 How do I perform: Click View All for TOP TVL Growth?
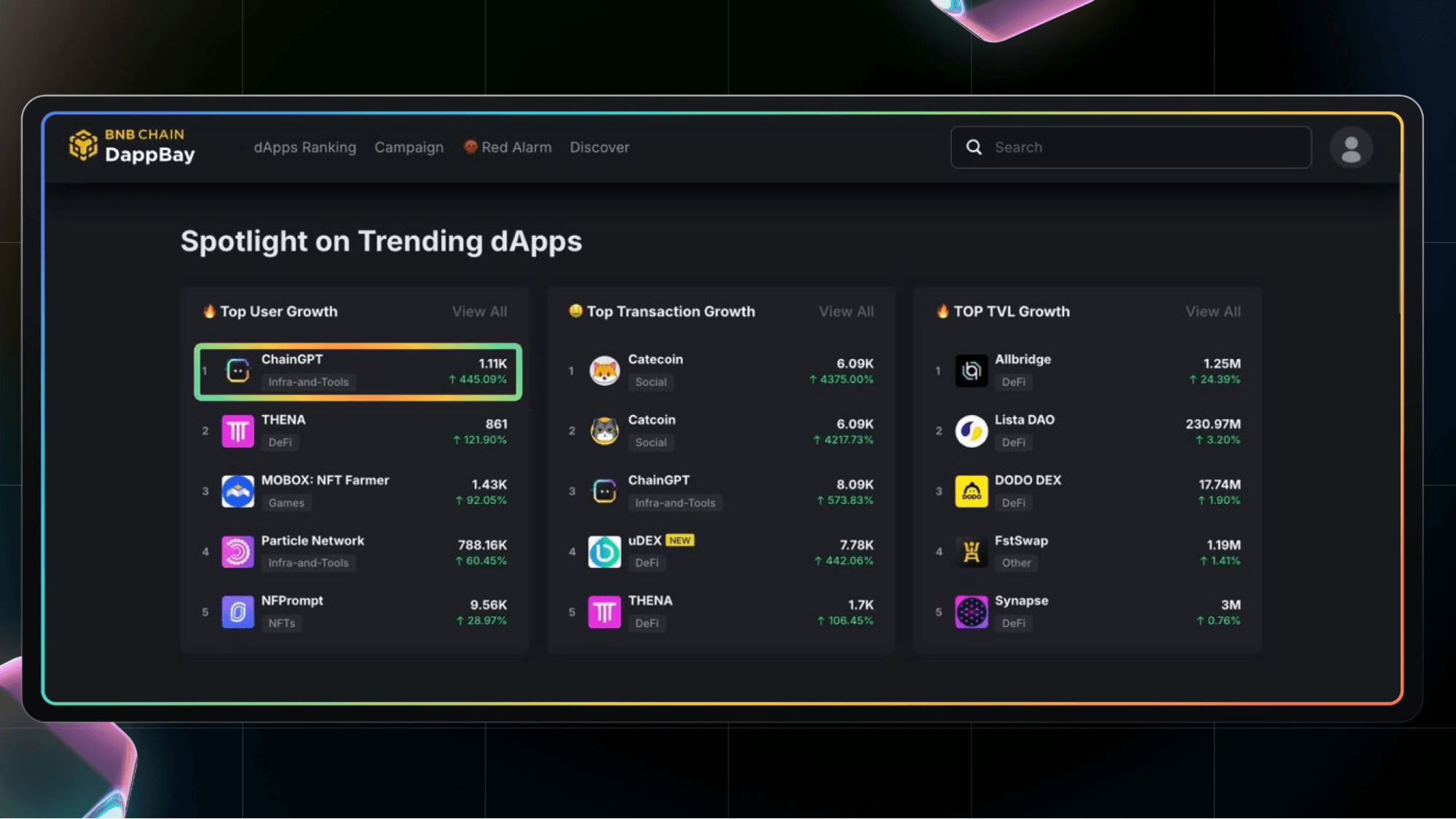[1213, 312]
